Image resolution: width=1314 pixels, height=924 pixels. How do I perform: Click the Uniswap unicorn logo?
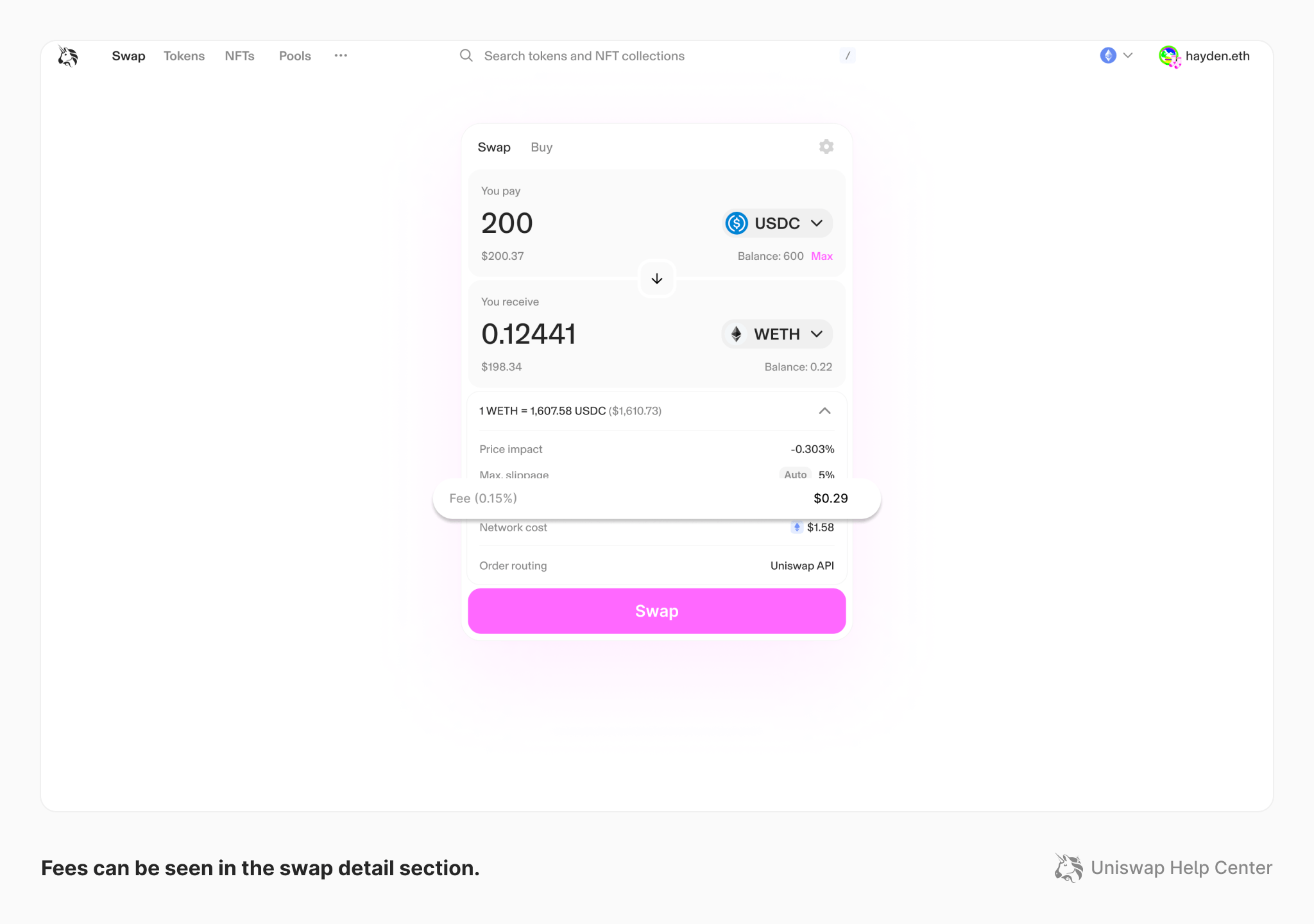[67, 56]
